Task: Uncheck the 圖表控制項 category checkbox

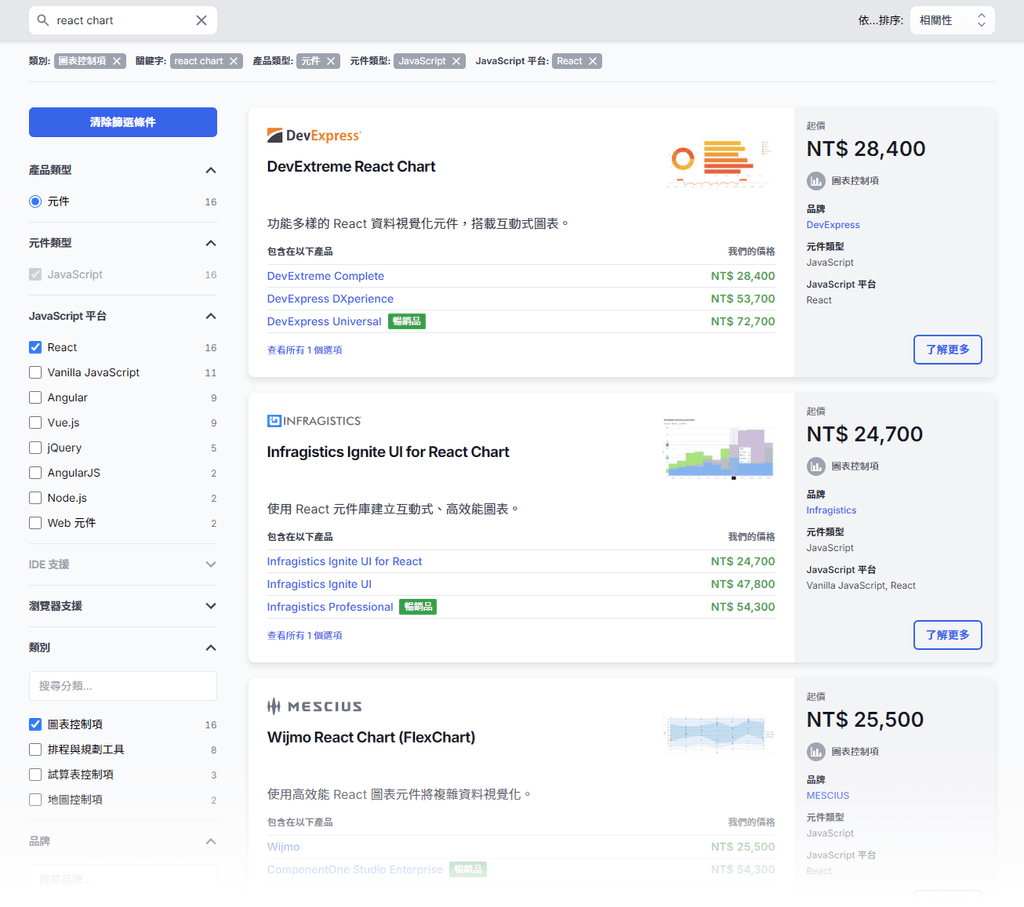Action: point(35,724)
